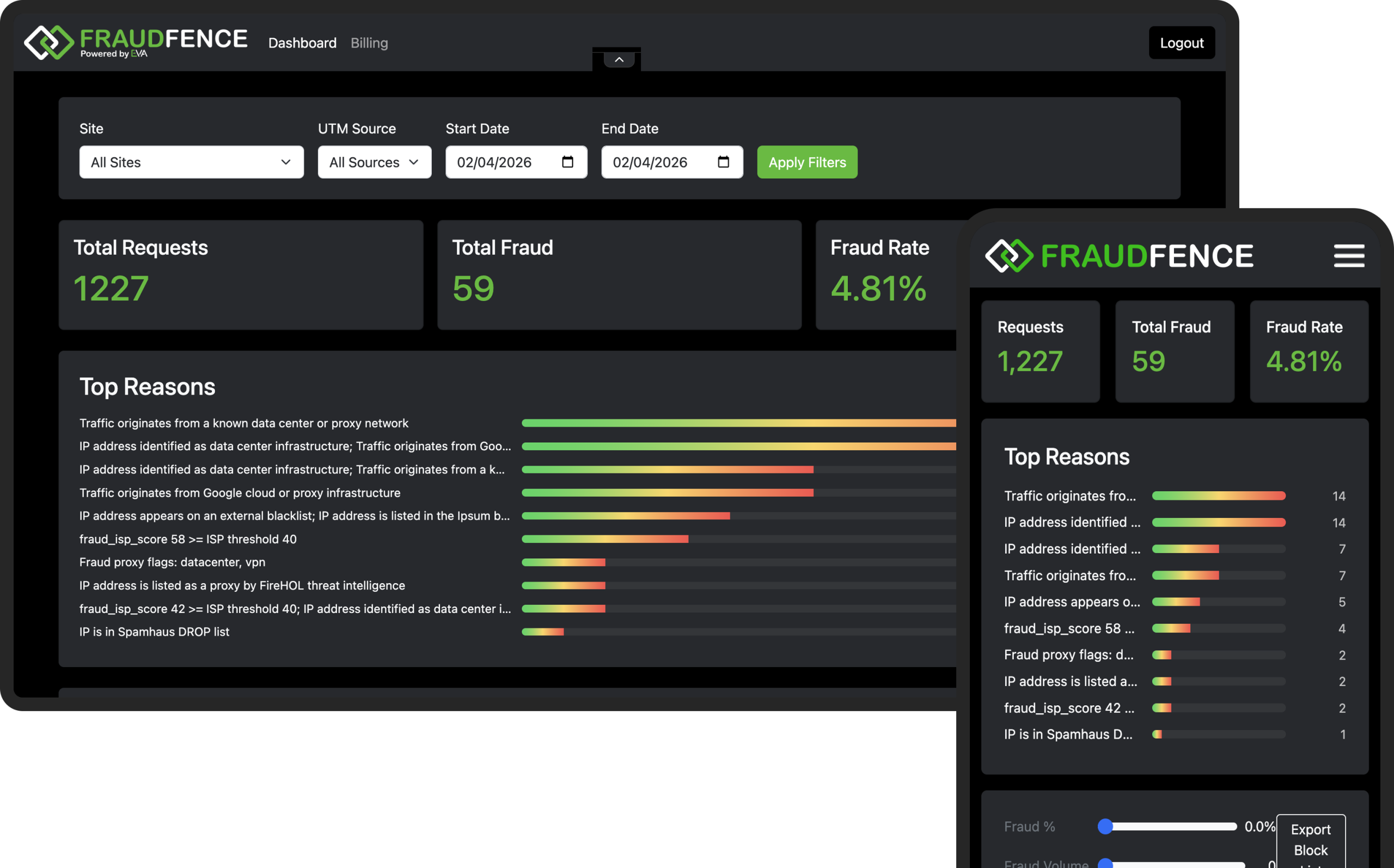Screen dimensions: 1394x868
Task: Click the Total Fraud 59 card
Action: point(619,274)
